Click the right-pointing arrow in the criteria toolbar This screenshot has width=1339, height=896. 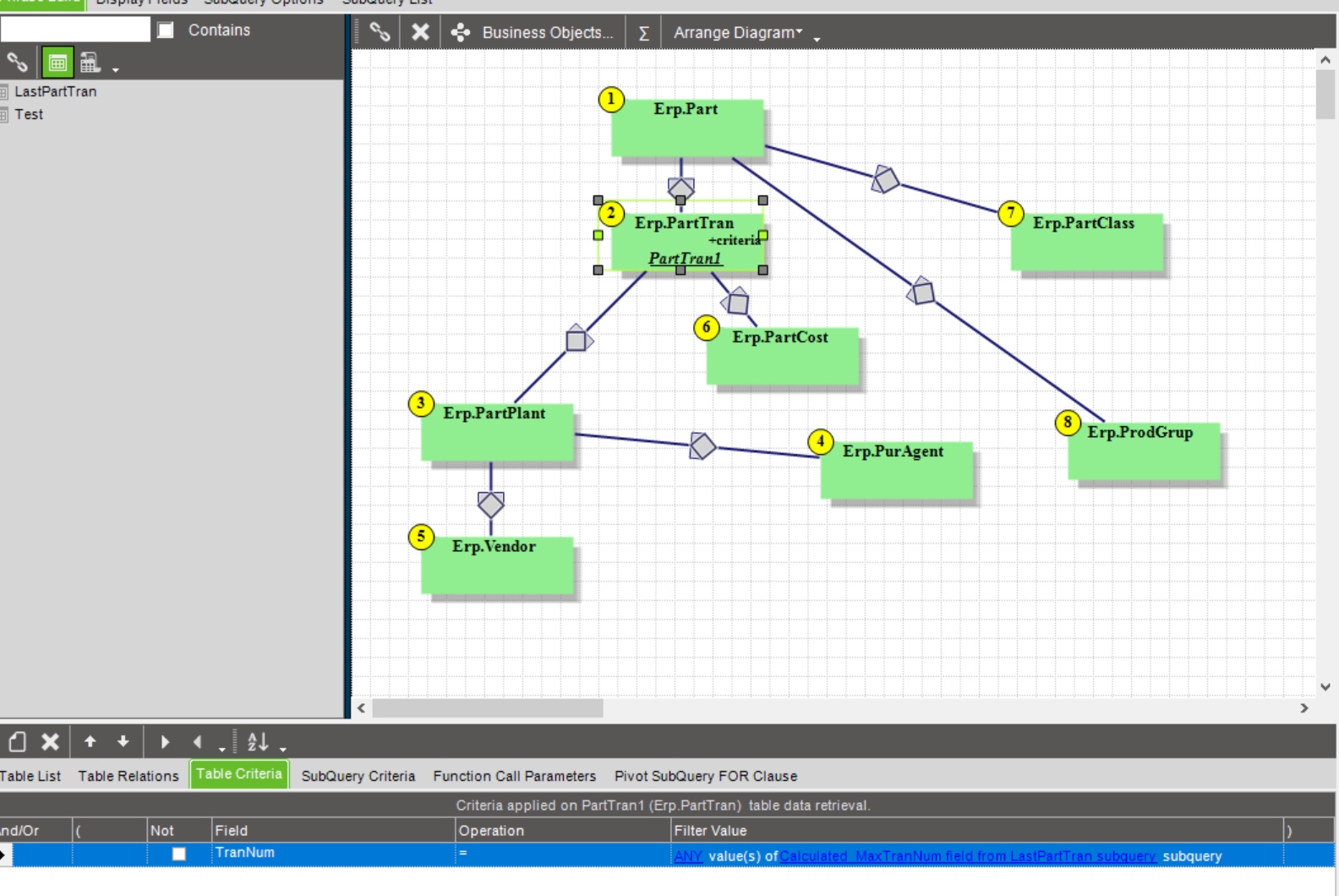[x=165, y=742]
